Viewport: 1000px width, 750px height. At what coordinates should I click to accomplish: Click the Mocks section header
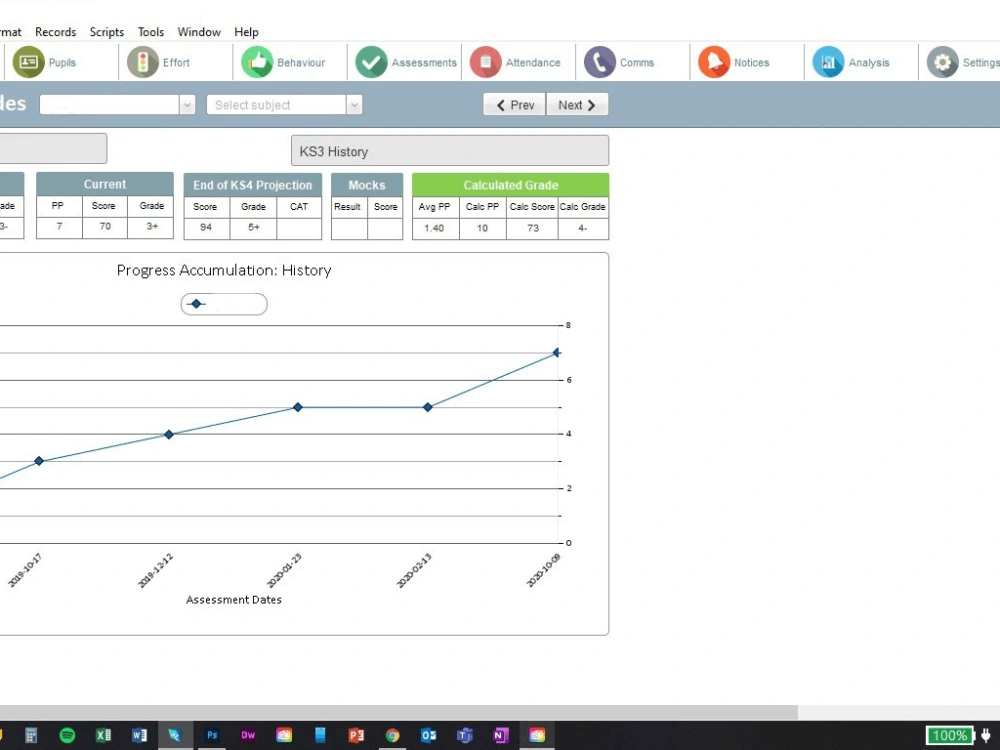pos(367,185)
